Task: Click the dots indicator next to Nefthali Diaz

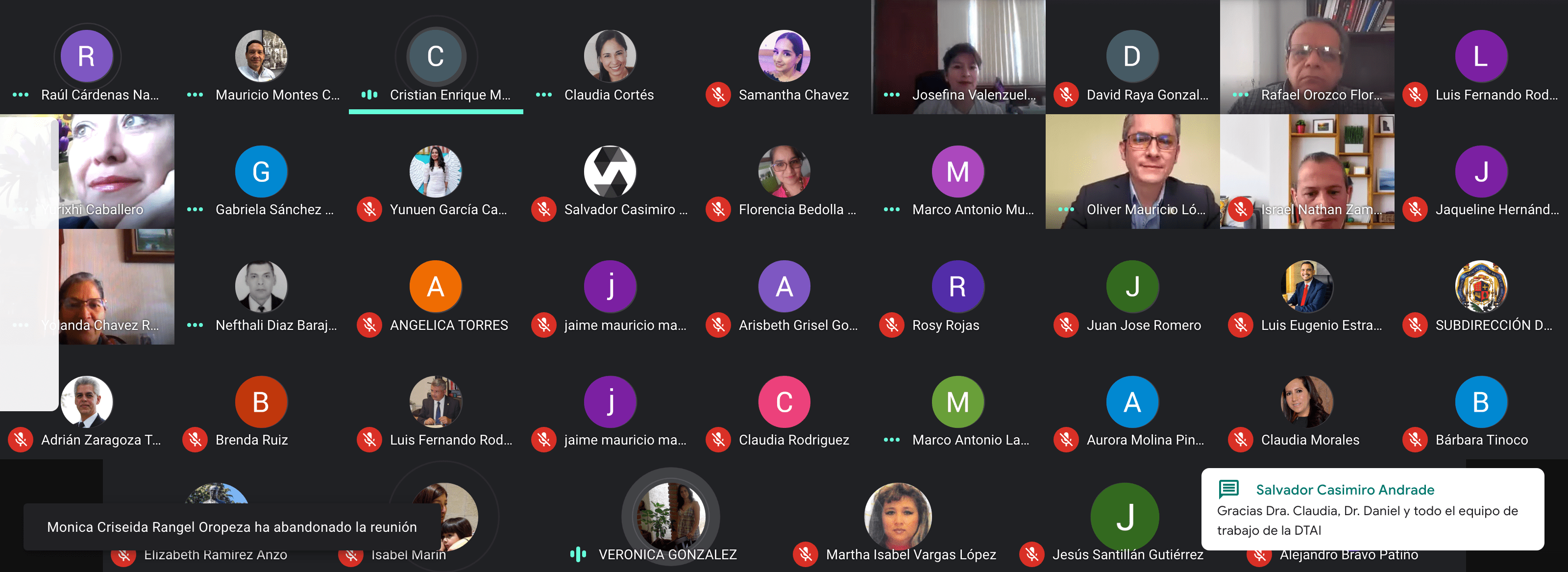Action: pyautogui.click(x=195, y=325)
